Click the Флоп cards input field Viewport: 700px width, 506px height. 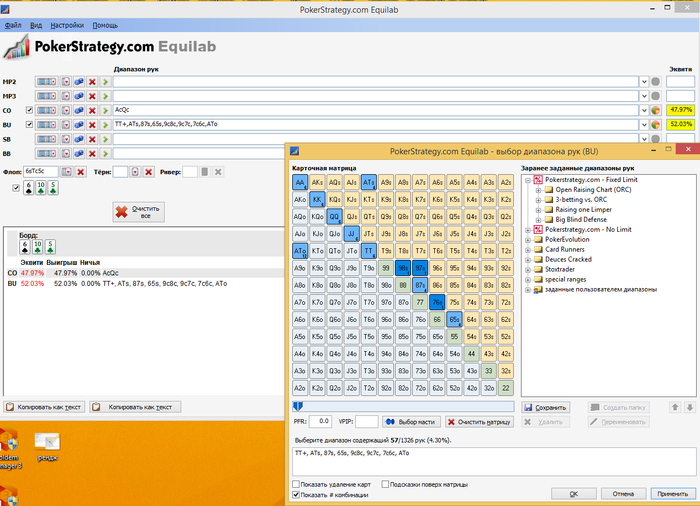pos(41,171)
